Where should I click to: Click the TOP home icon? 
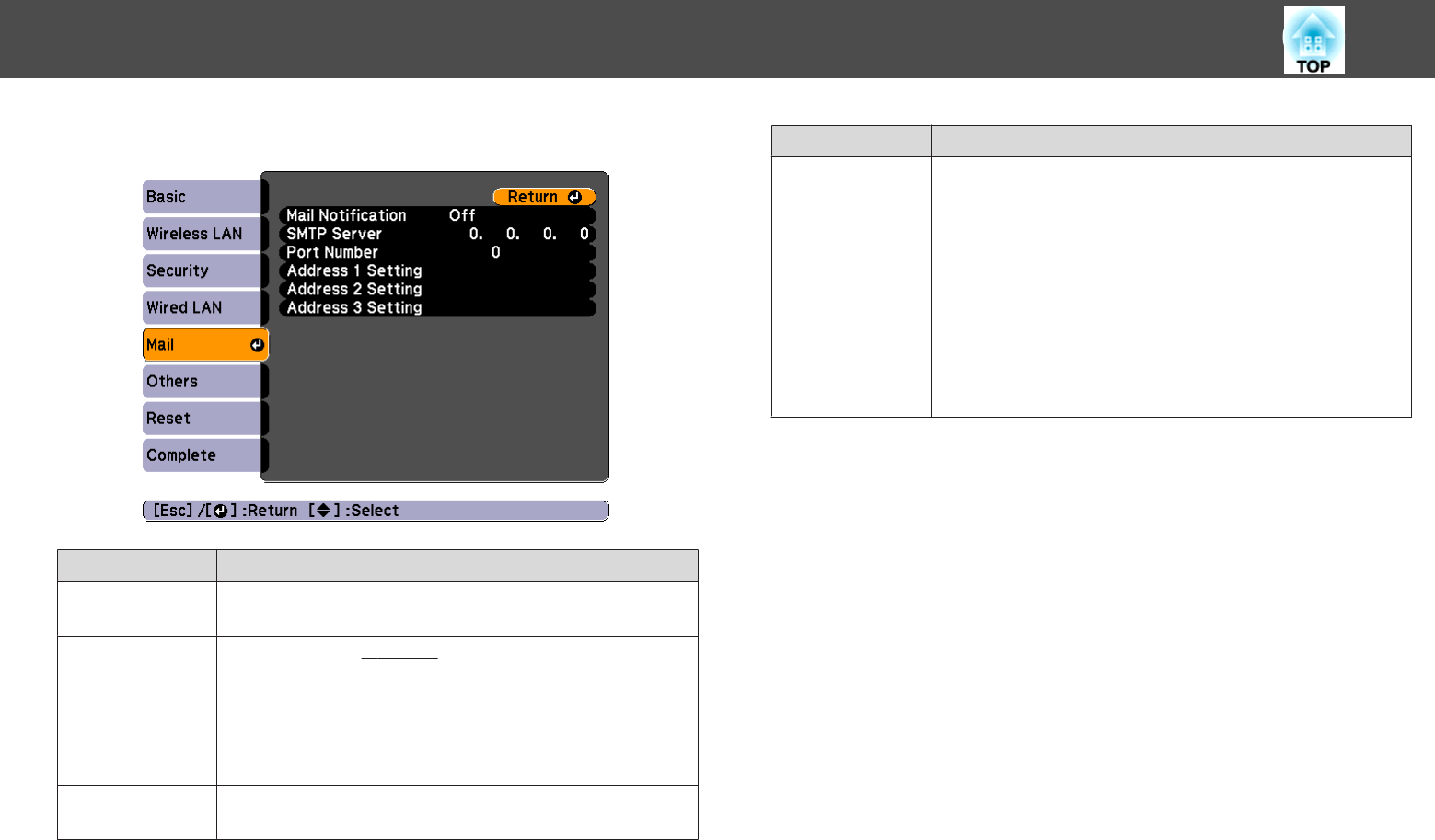(1313, 40)
